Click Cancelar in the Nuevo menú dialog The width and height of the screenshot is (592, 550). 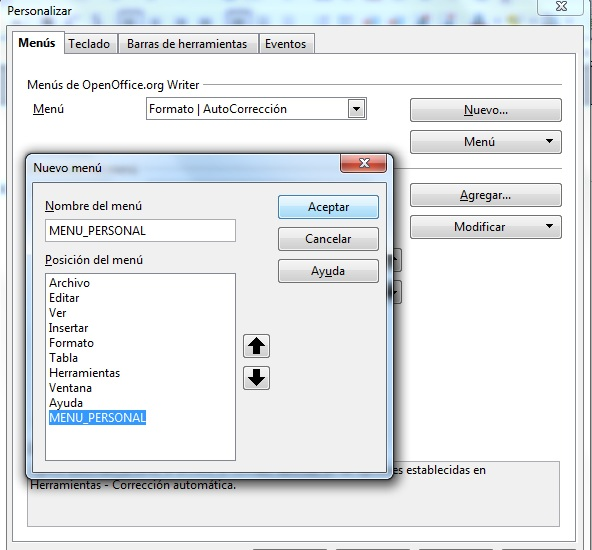pyautogui.click(x=328, y=239)
